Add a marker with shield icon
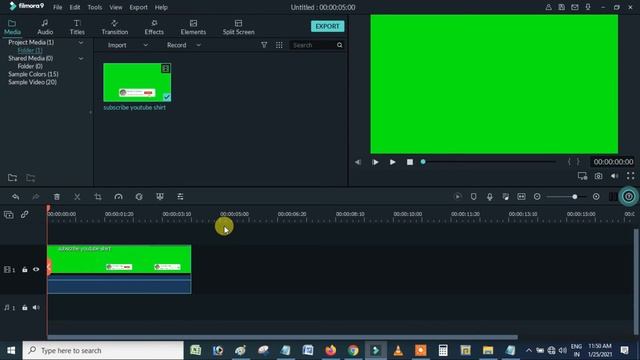This screenshot has height=360, width=640. click(x=473, y=197)
